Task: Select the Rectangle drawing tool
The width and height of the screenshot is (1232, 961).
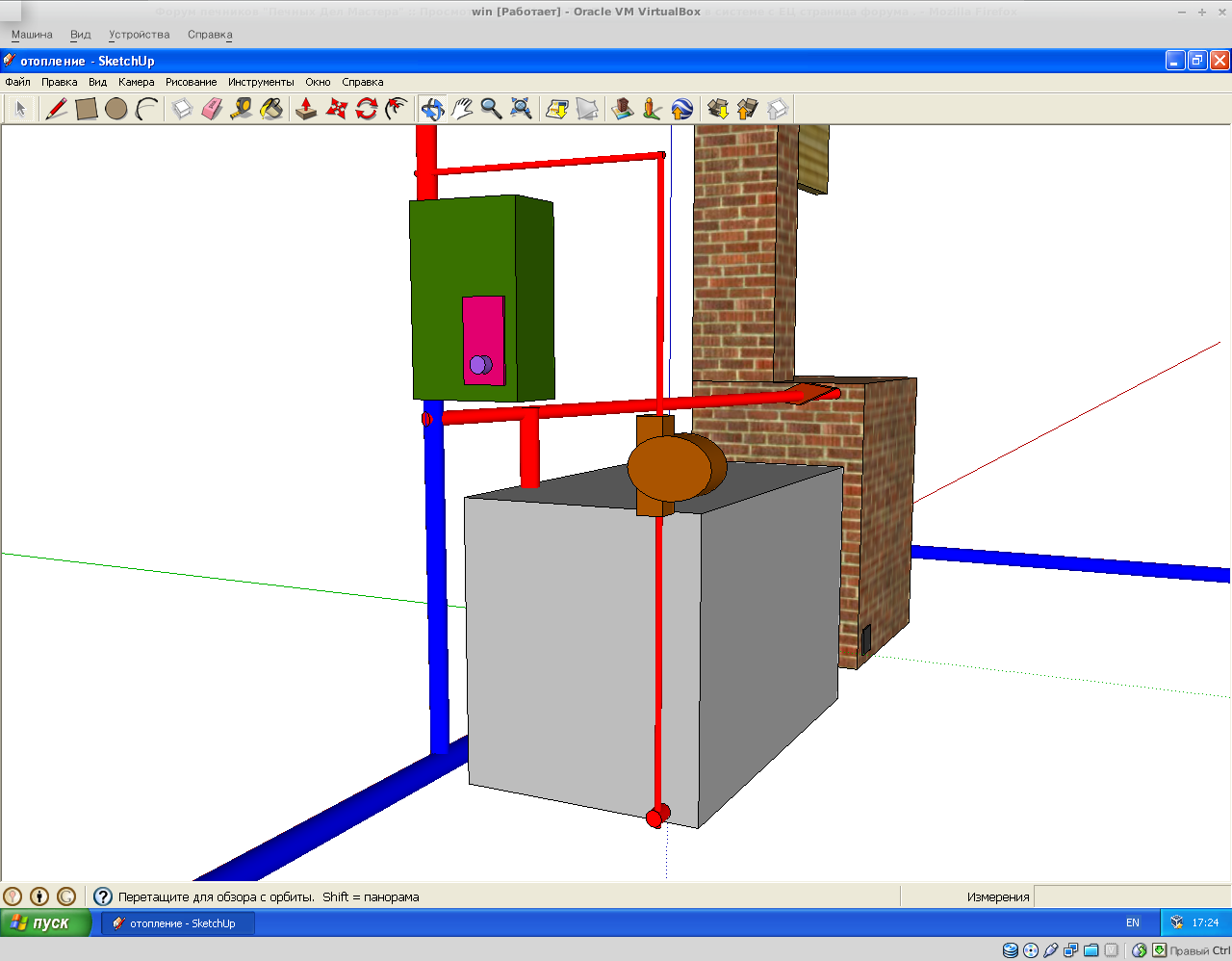Action: click(87, 109)
